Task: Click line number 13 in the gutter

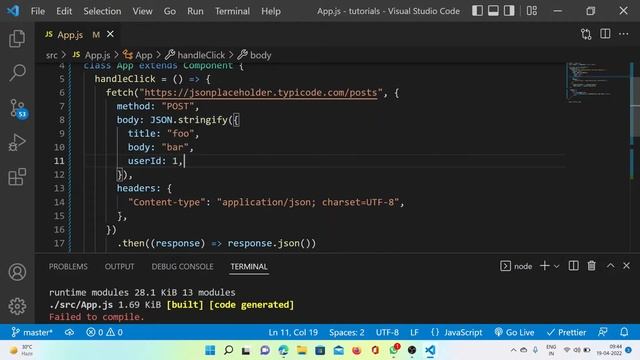Action: pyautogui.click(x=59, y=188)
